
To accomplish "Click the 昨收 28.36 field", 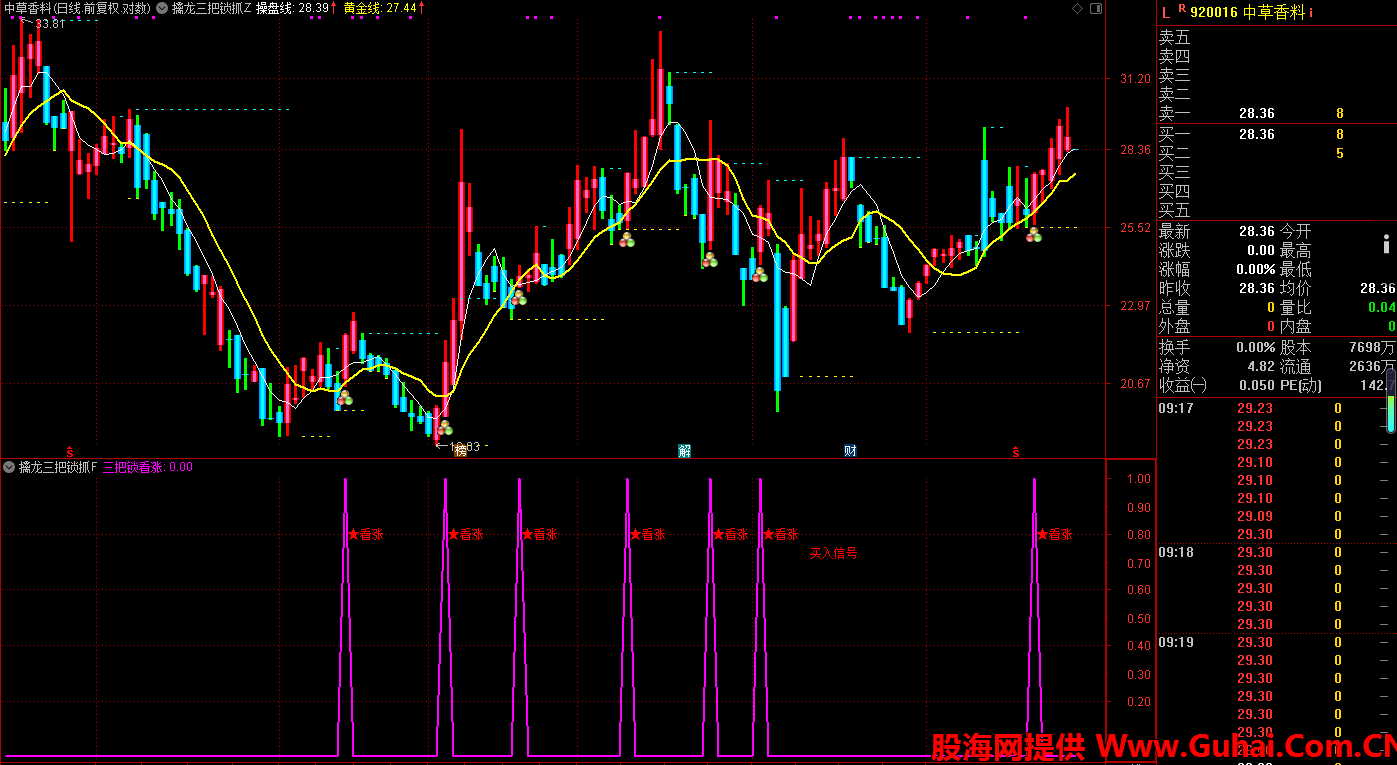I will click(1217, 288).
